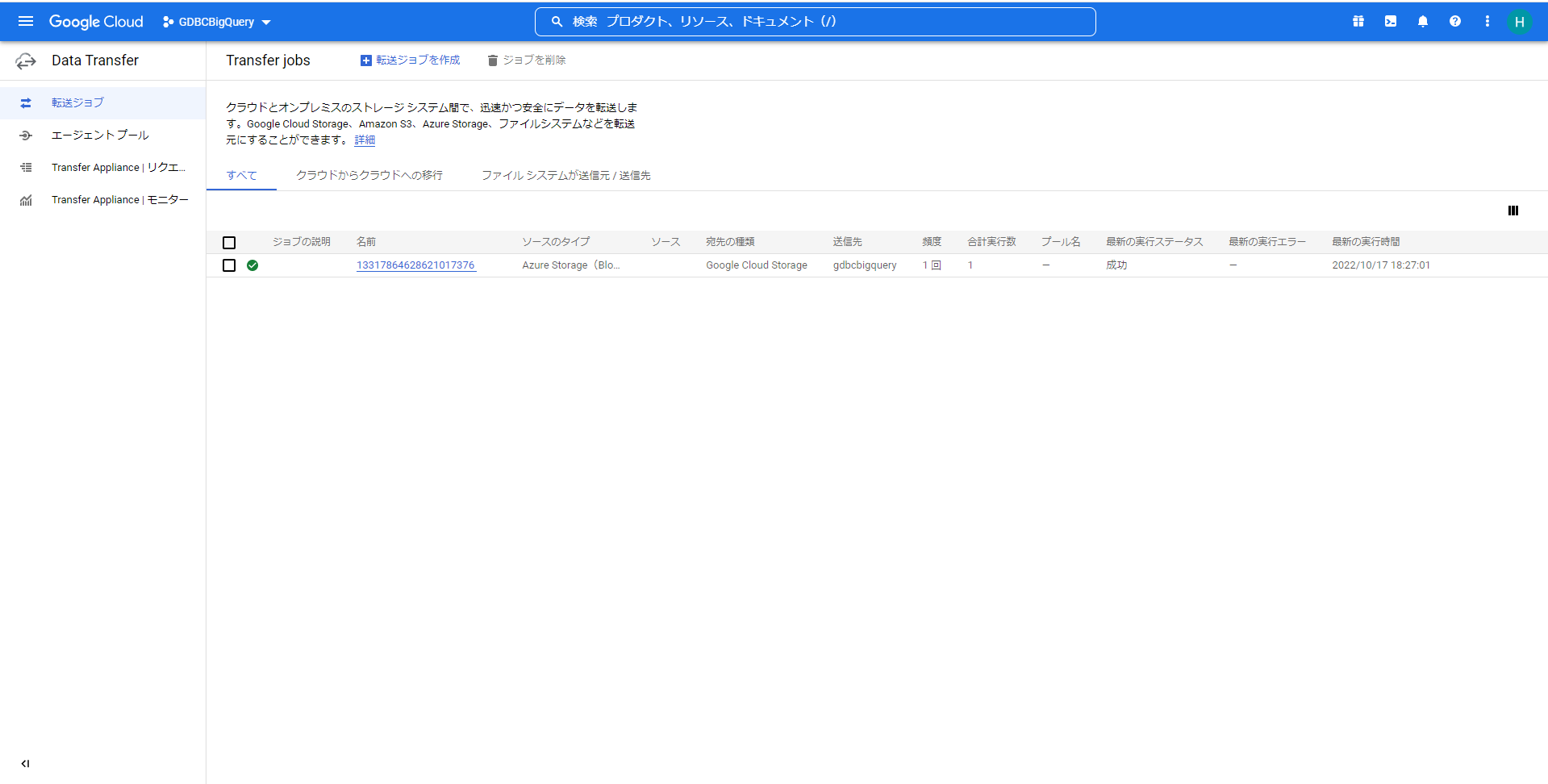Open the help question mark icon

[1455, 22]
